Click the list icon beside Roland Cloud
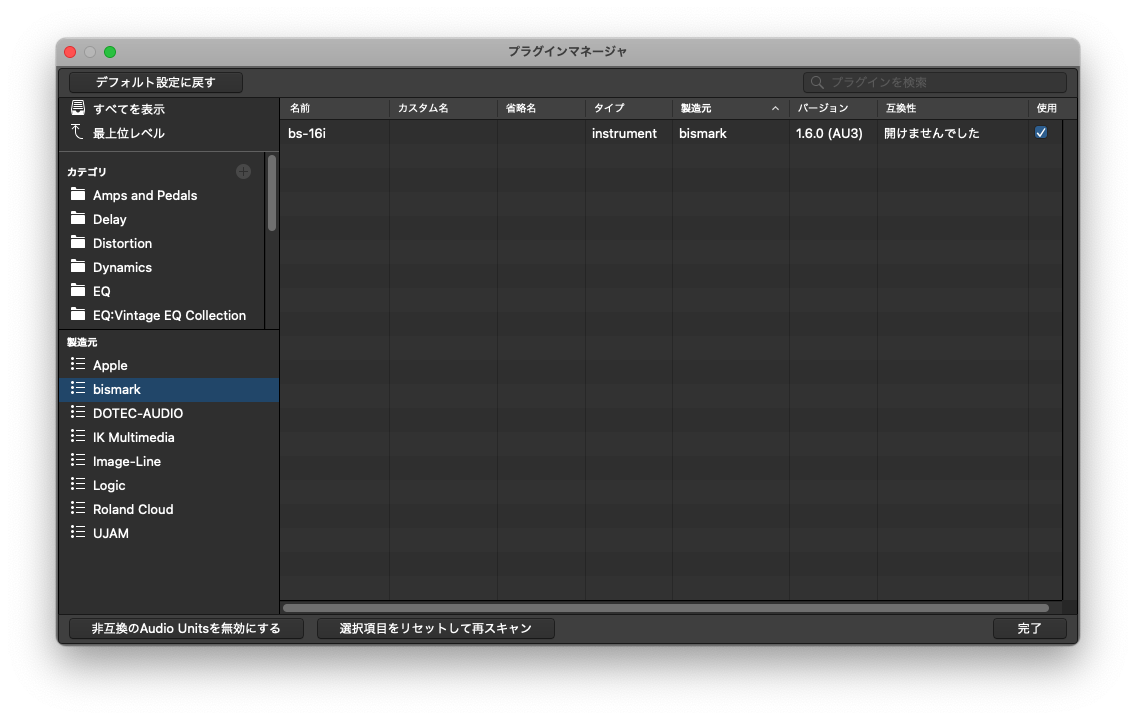The image size is (1136, 720). (78, 509)
